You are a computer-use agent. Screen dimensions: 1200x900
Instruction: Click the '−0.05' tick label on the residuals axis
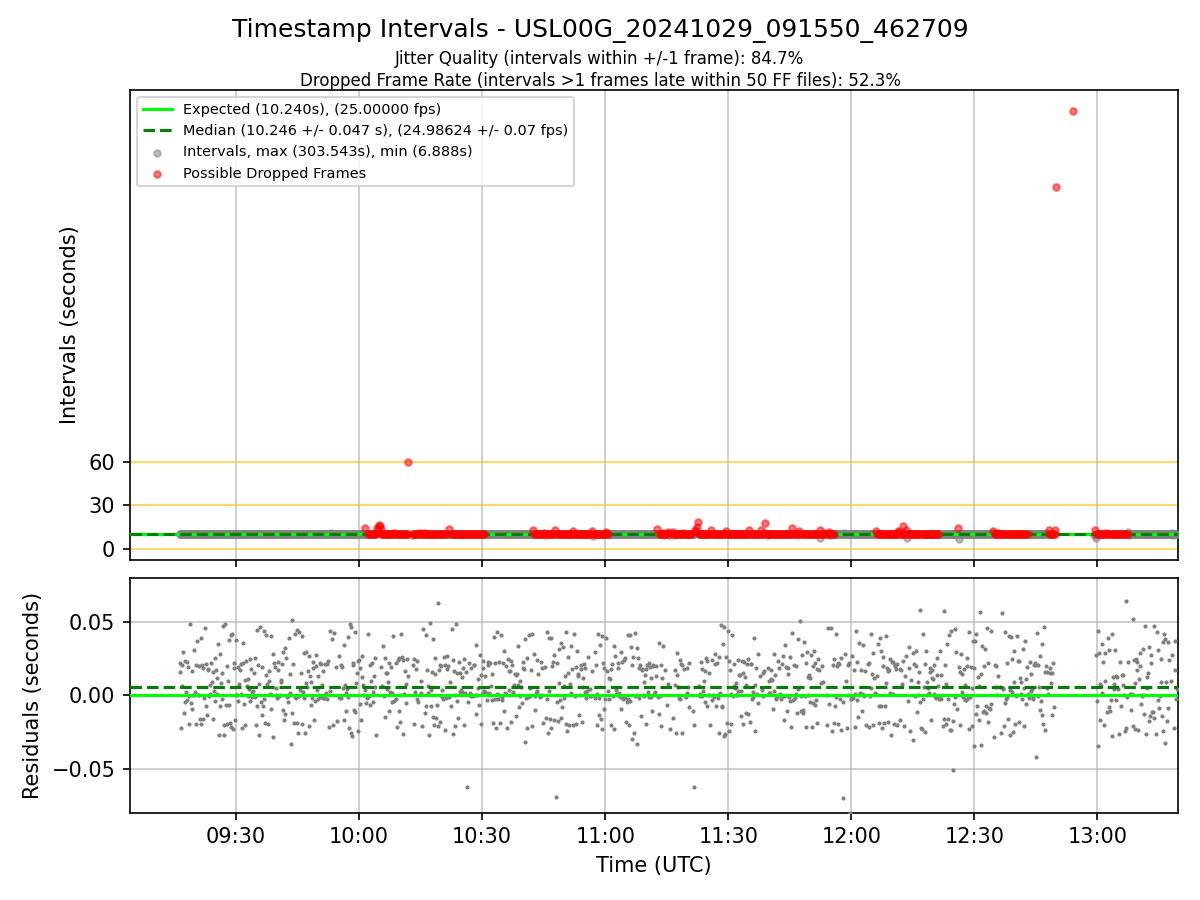tap(84, 769)
